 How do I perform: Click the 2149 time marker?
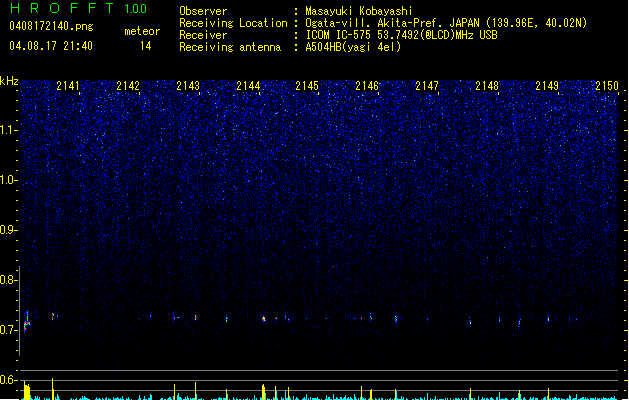click(x=547, y=86)
